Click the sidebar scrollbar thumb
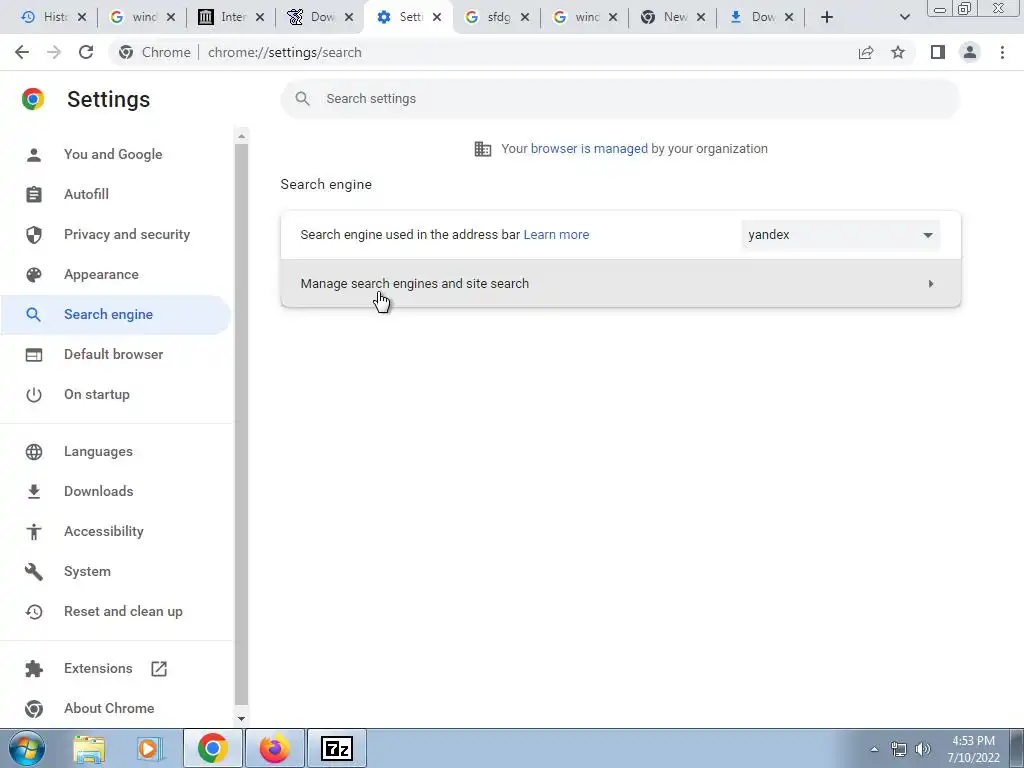 coord(242,424)
